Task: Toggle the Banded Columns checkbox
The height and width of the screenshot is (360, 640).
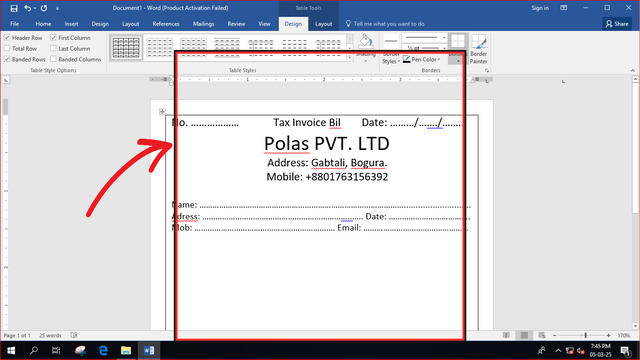Action: [x=53, y=59]
